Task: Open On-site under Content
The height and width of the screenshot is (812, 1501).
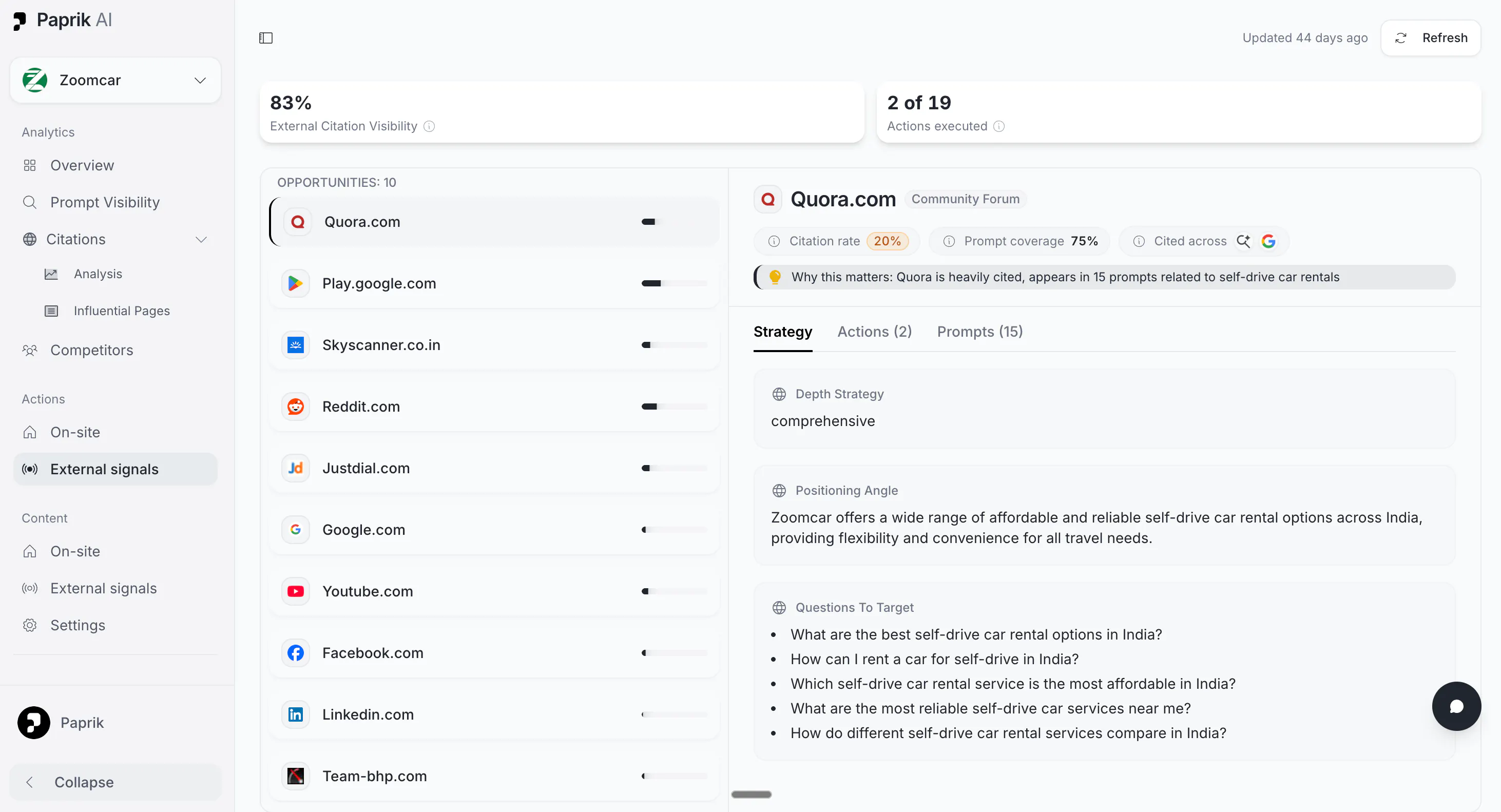Action: 116,552
